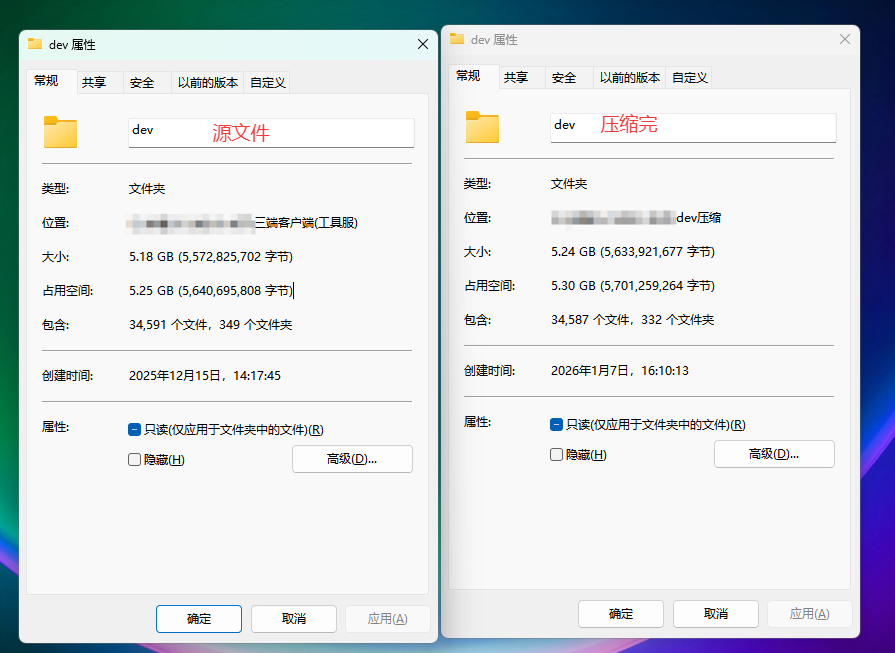This screenshot has width=895, height=653.
Task: Open 高级(D)... settings in 压缩完 dialog
Action: point(774,454)
